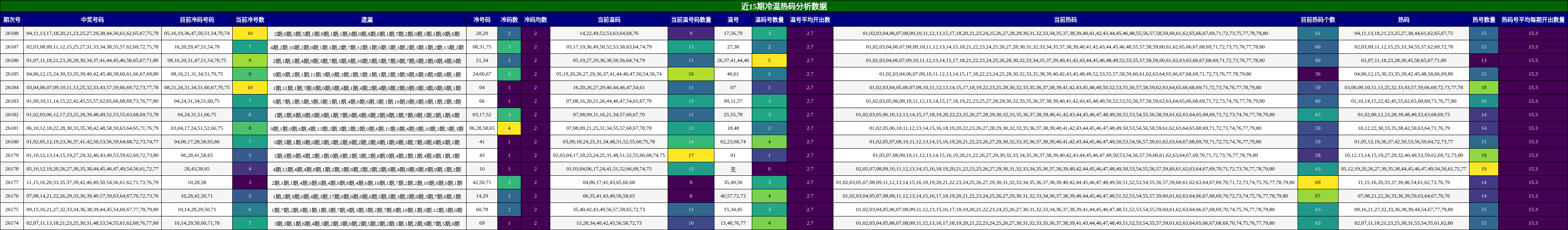The height and width of the screenshot is (230, 1568).
Task: Click period number 26188
Action: click(x=11, y=33)
